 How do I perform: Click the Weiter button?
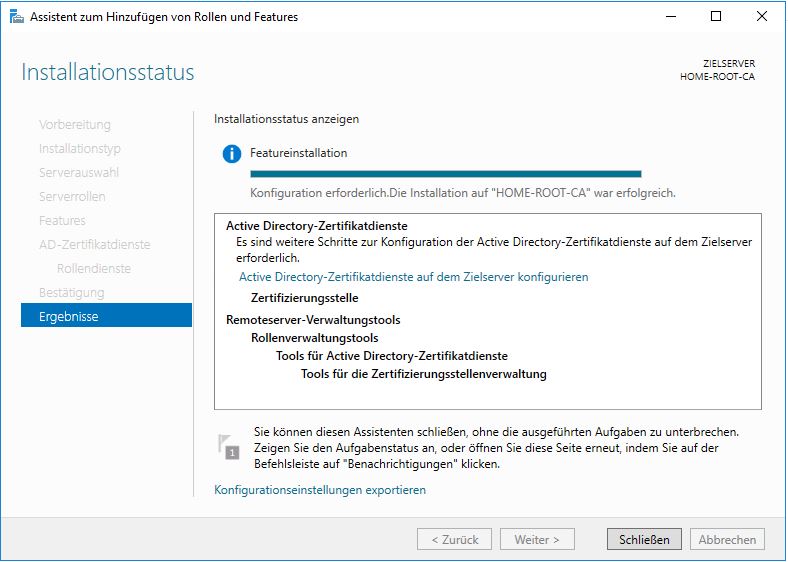pos(538,539)
